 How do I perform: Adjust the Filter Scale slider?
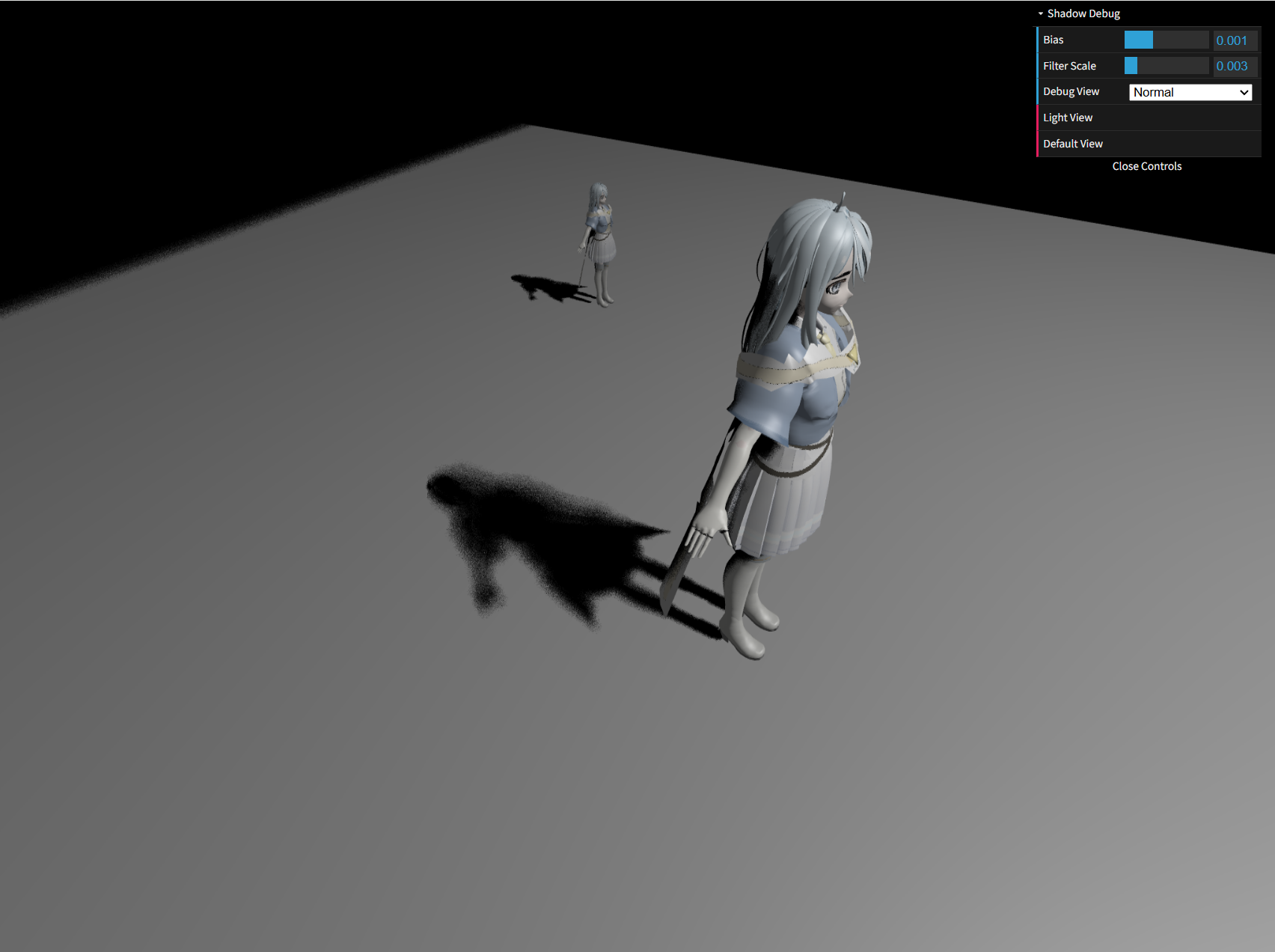pyautogui.click(x=1167, y=66)
